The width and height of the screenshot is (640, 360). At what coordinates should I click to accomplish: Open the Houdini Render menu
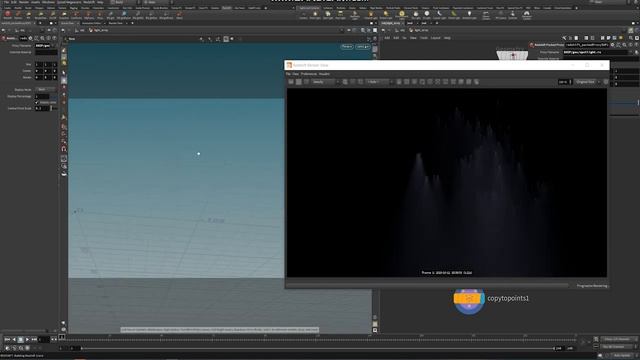(24, 2)
